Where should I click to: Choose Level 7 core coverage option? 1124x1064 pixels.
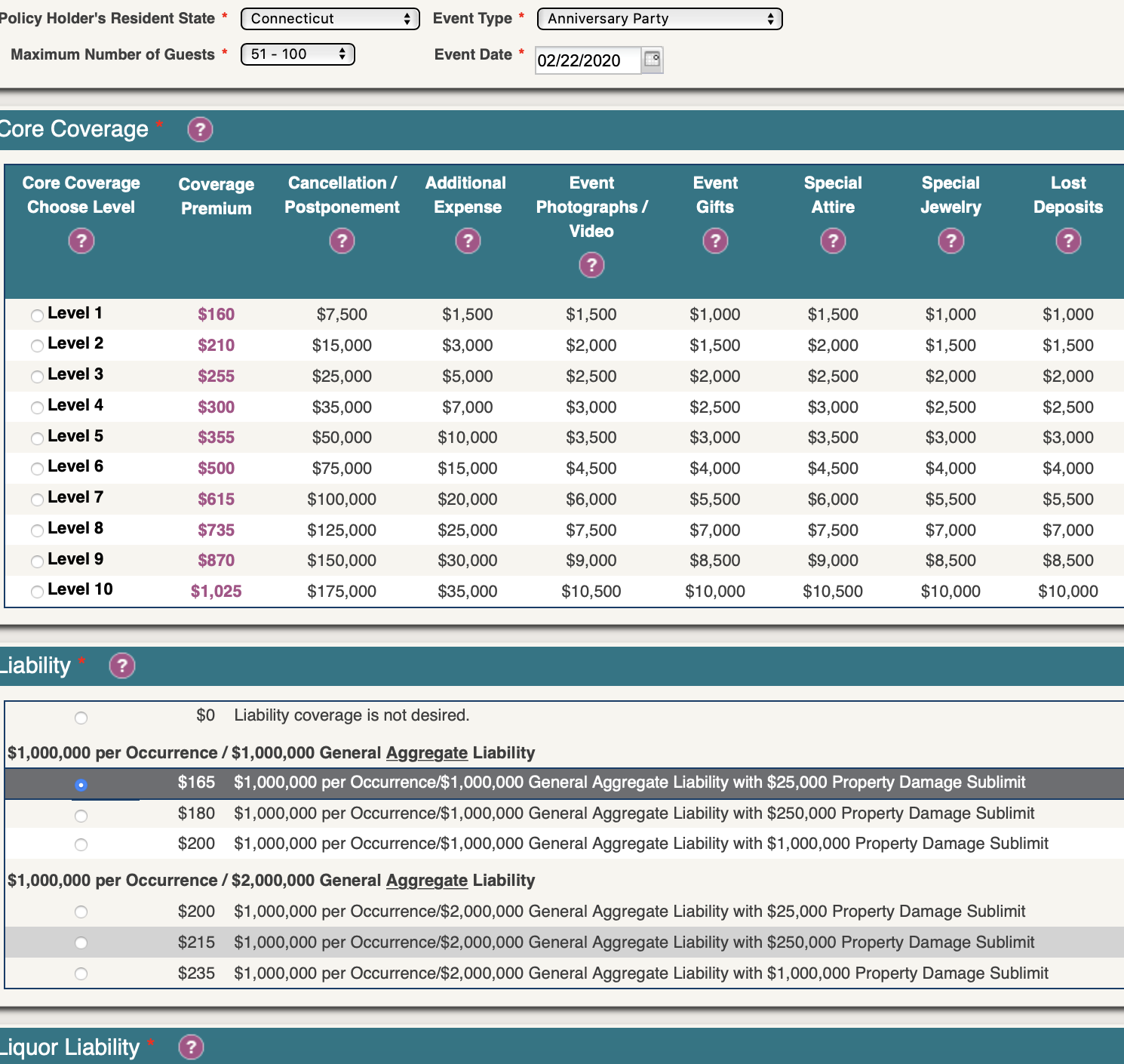click(x=37, y=500)
